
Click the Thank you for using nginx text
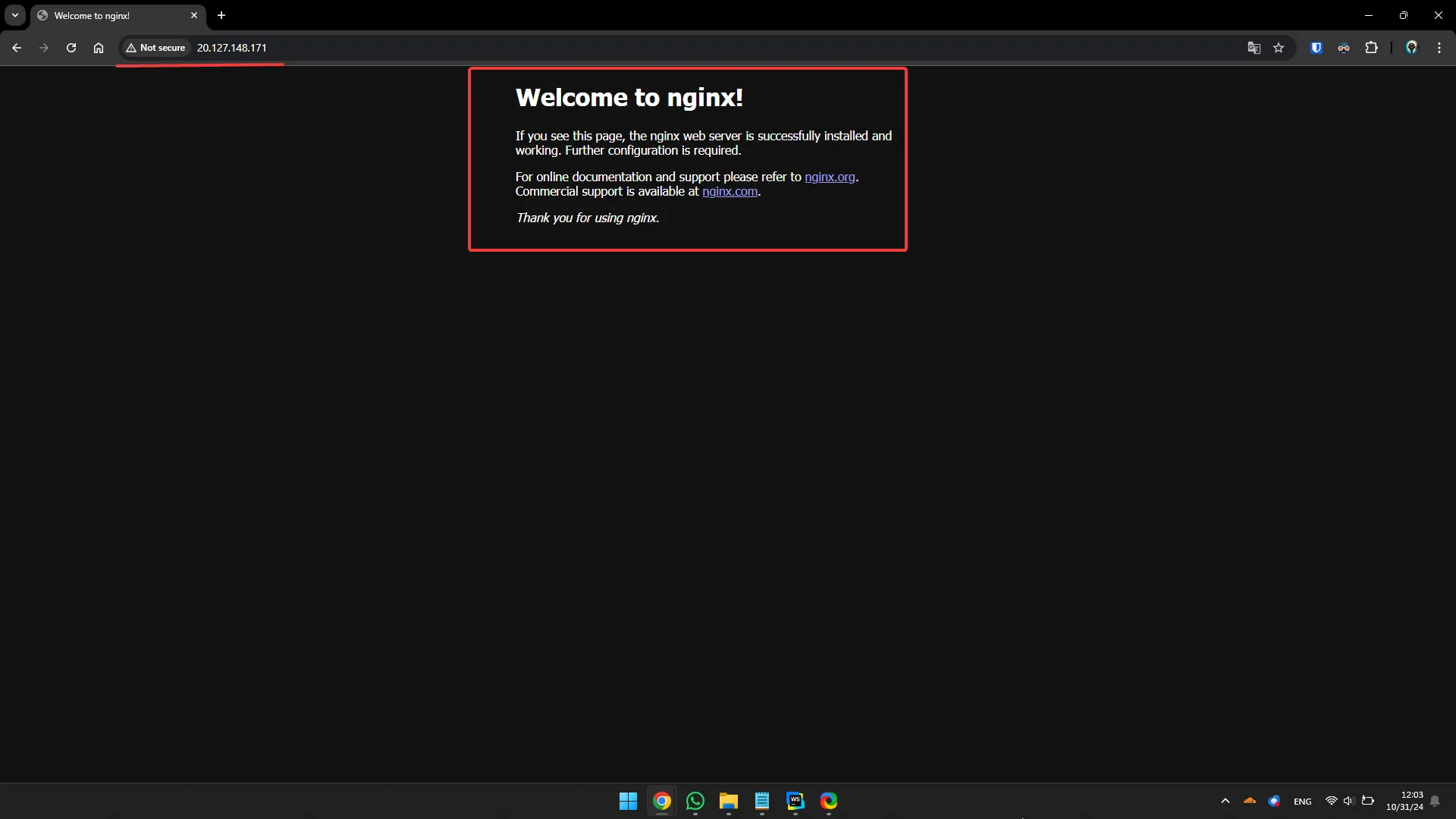pos(588,218)
